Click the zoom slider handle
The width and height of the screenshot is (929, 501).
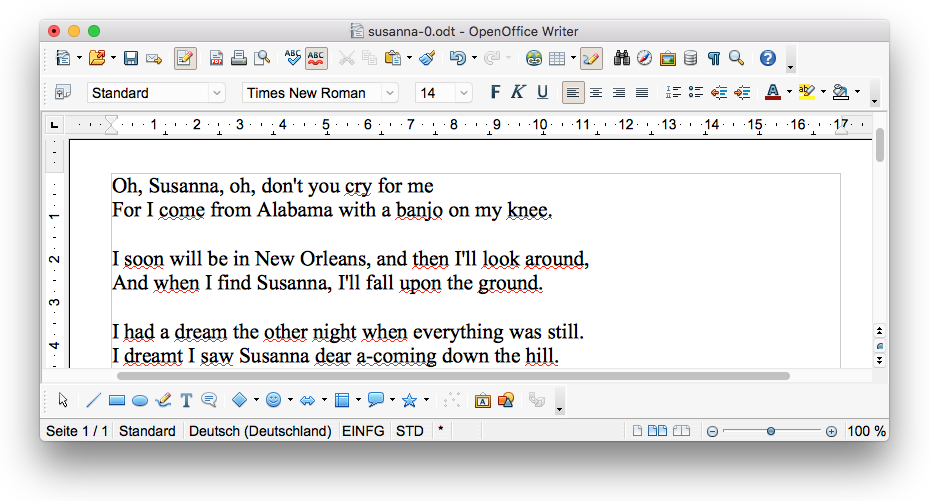tap(771, 431)
